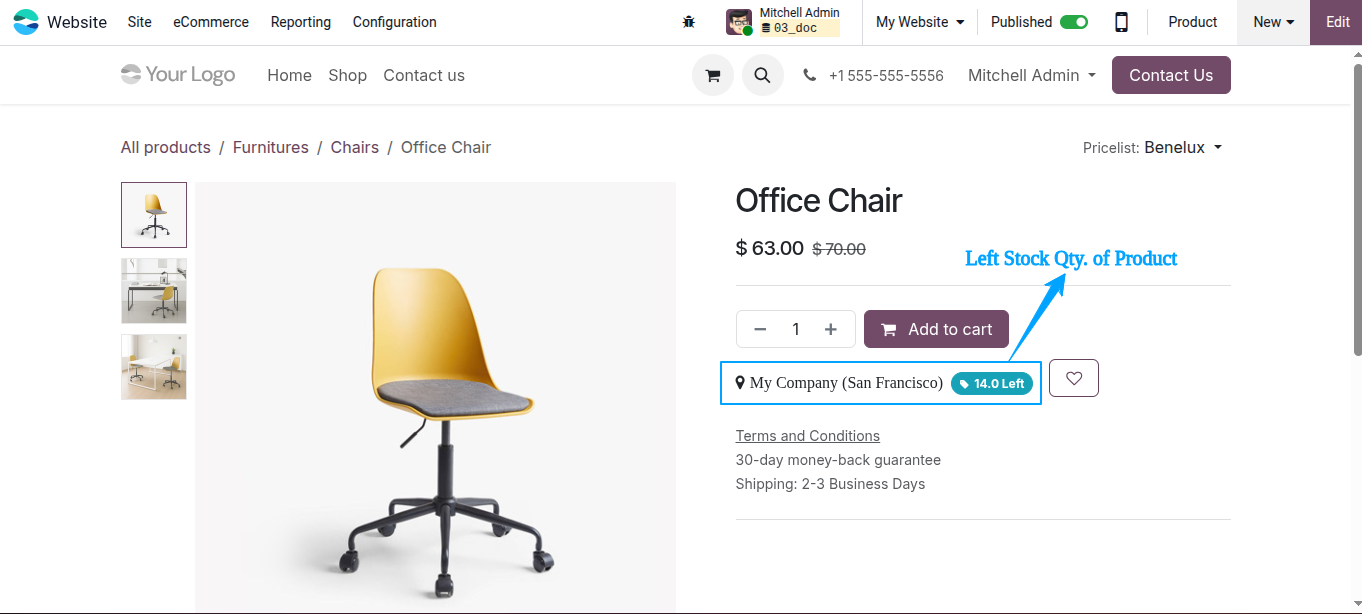1362x614 pixels.
Task: Click the phone number handset icon
Action: point(810,75)
